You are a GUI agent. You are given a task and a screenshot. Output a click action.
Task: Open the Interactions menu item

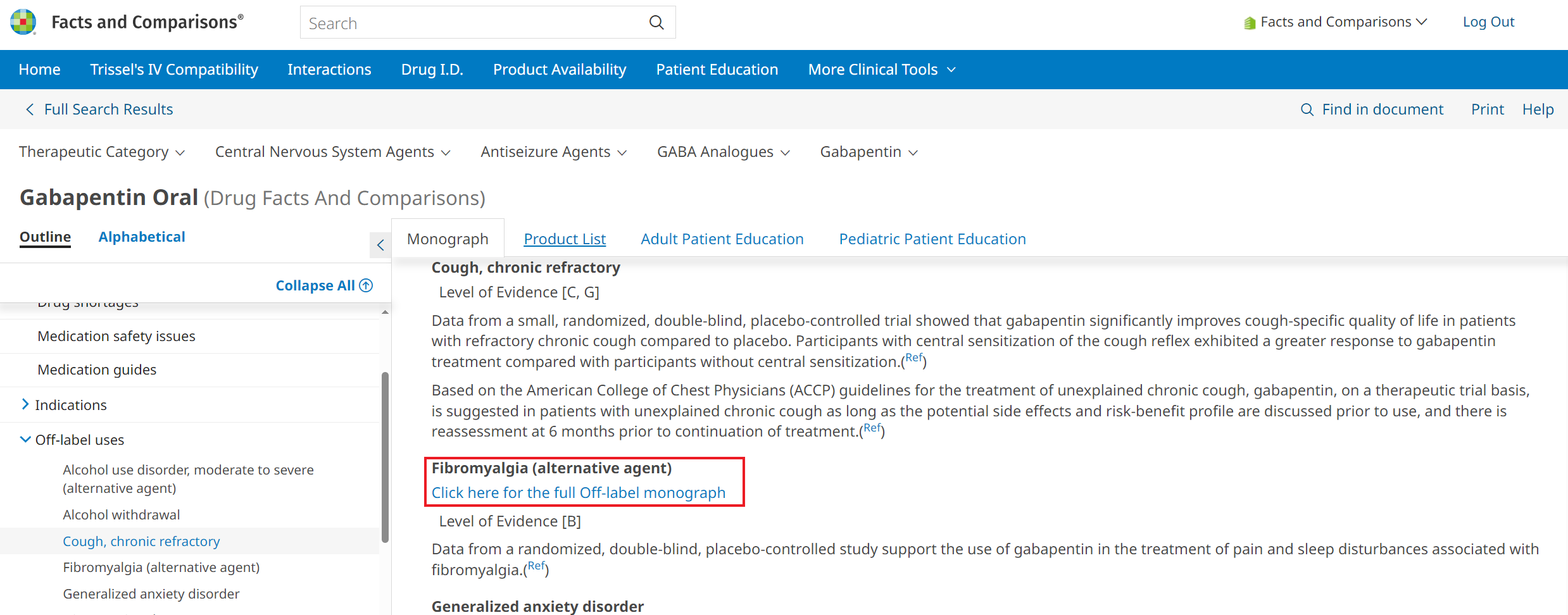(329, 70)
